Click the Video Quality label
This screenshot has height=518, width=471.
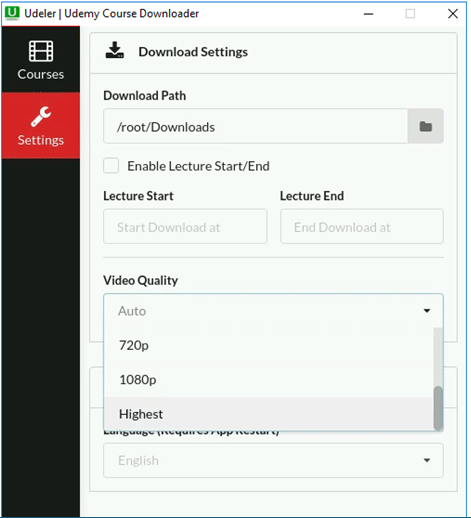coord(141,280)
